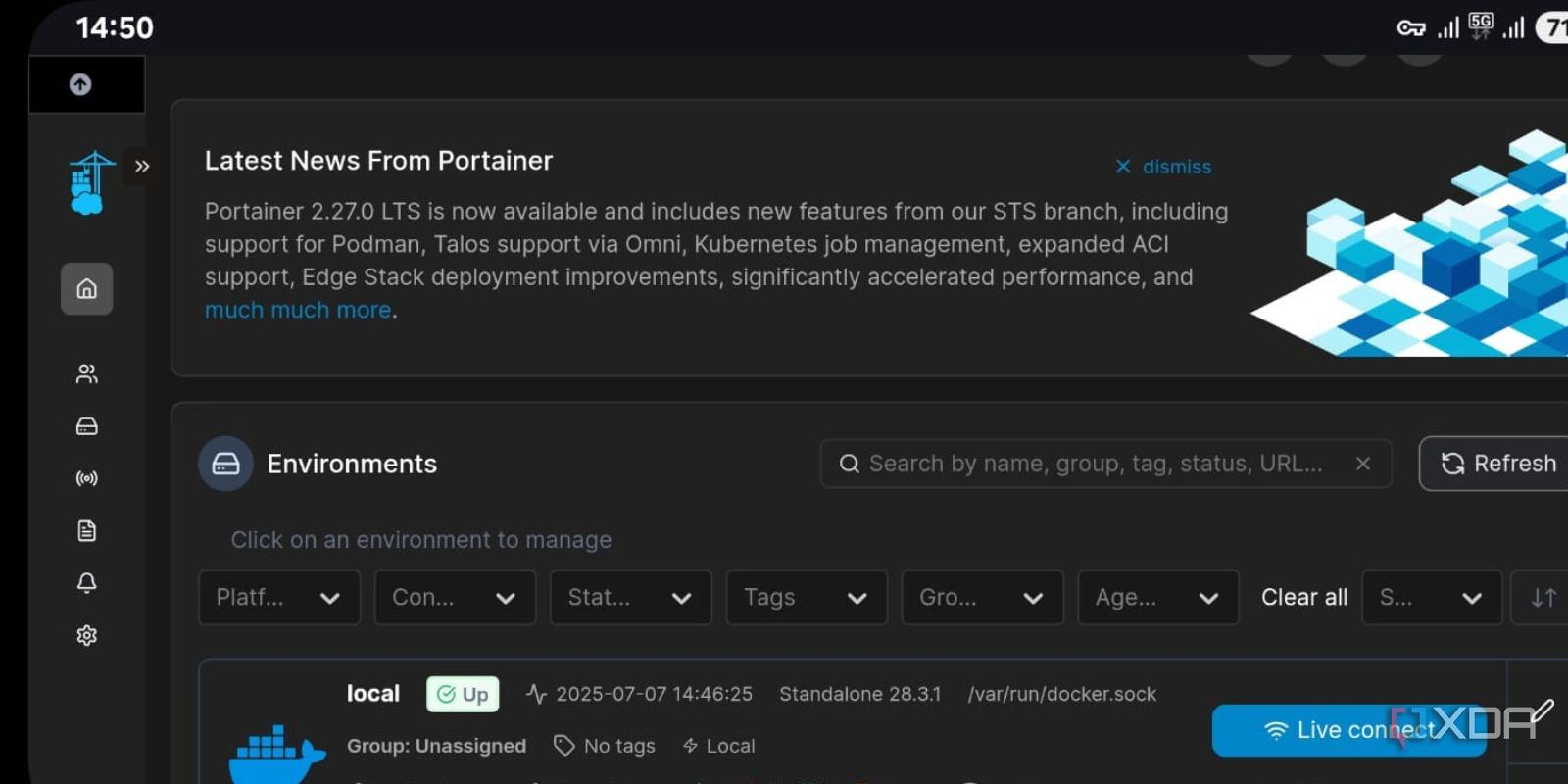Focus the environment search field

[x=1105, y=464]
